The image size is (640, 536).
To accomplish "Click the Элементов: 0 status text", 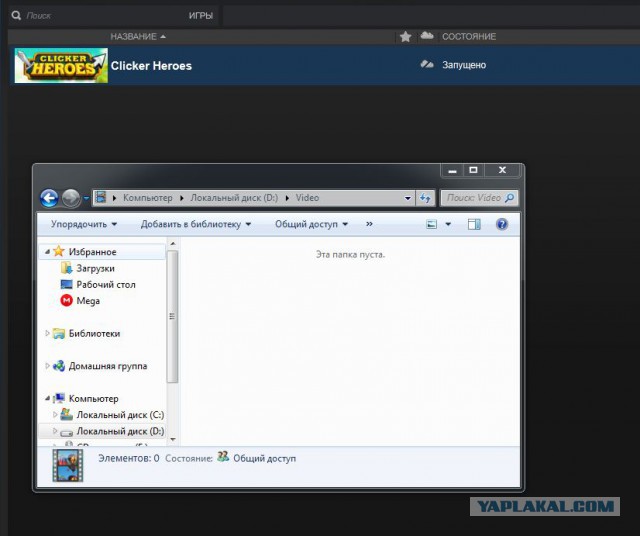I will (129, 458).
